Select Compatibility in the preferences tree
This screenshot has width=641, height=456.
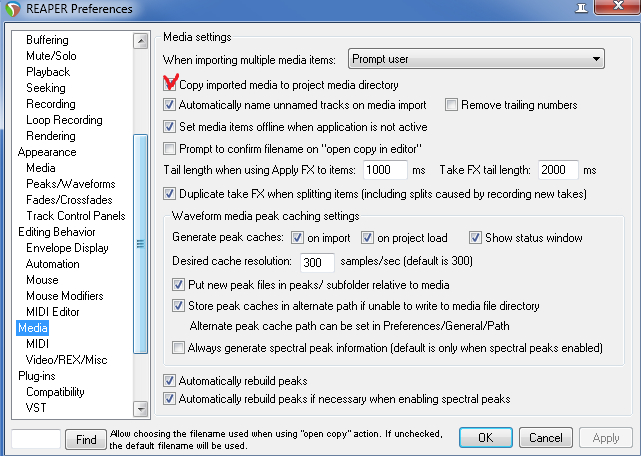click(x=55, y=391)
